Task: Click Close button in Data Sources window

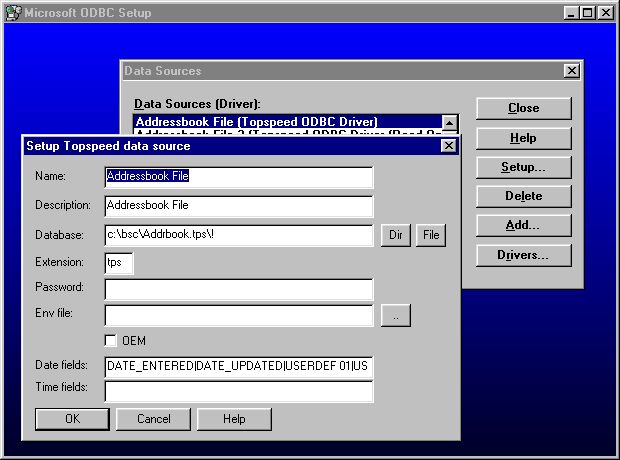Action: (524, 108)
